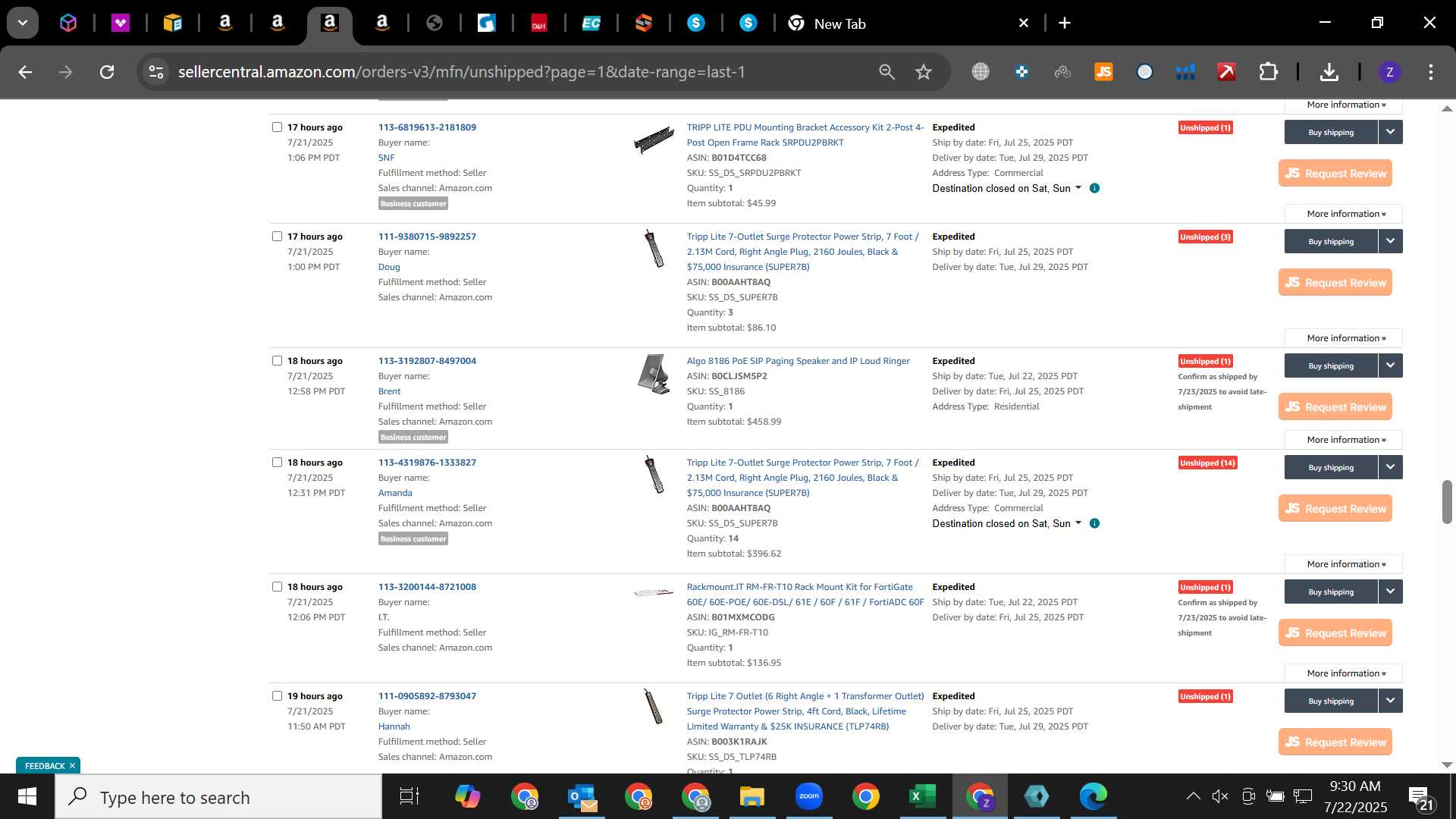Screen dimensions: 1456x819
Task: Reload the Seller Central page
Action: pos(107,72)
